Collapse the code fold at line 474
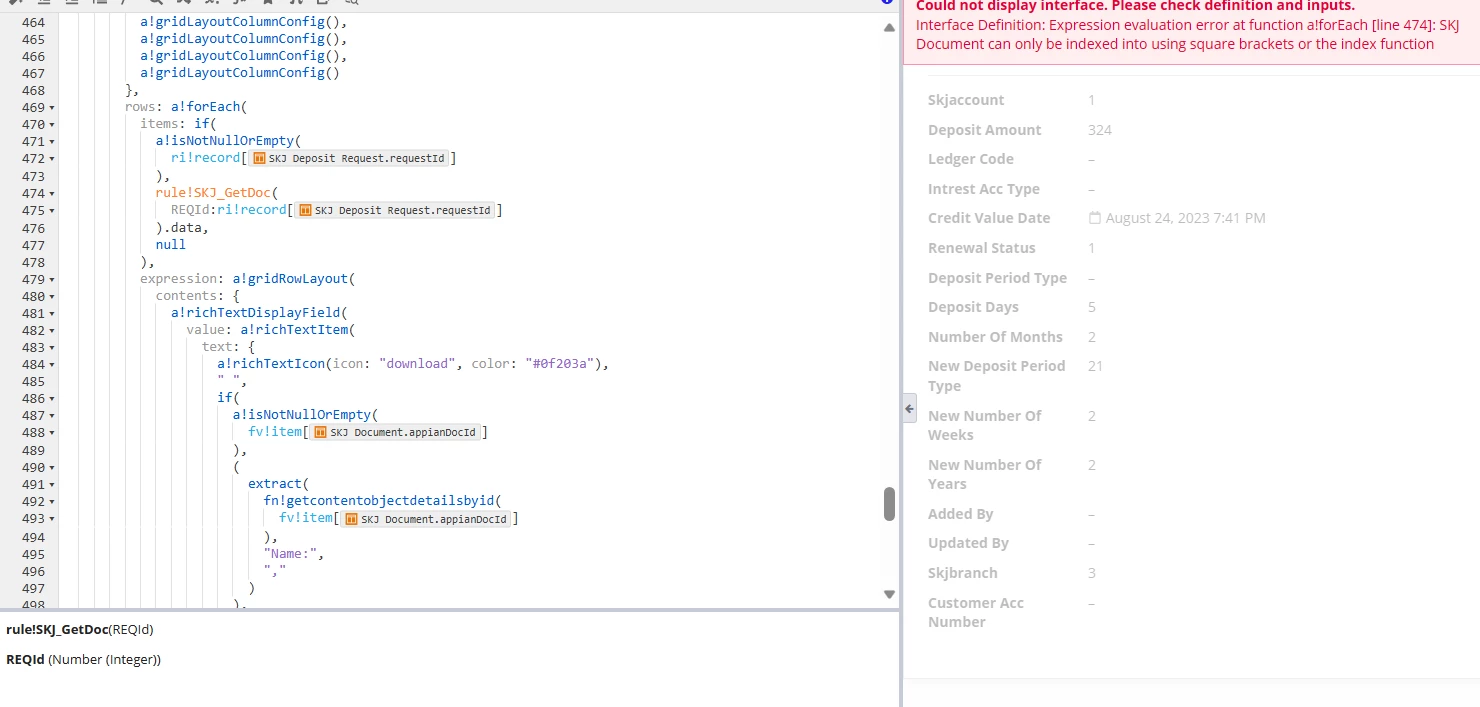Image resolution: width=1480 pixels, height=707 pixels. tap(51, 193)
